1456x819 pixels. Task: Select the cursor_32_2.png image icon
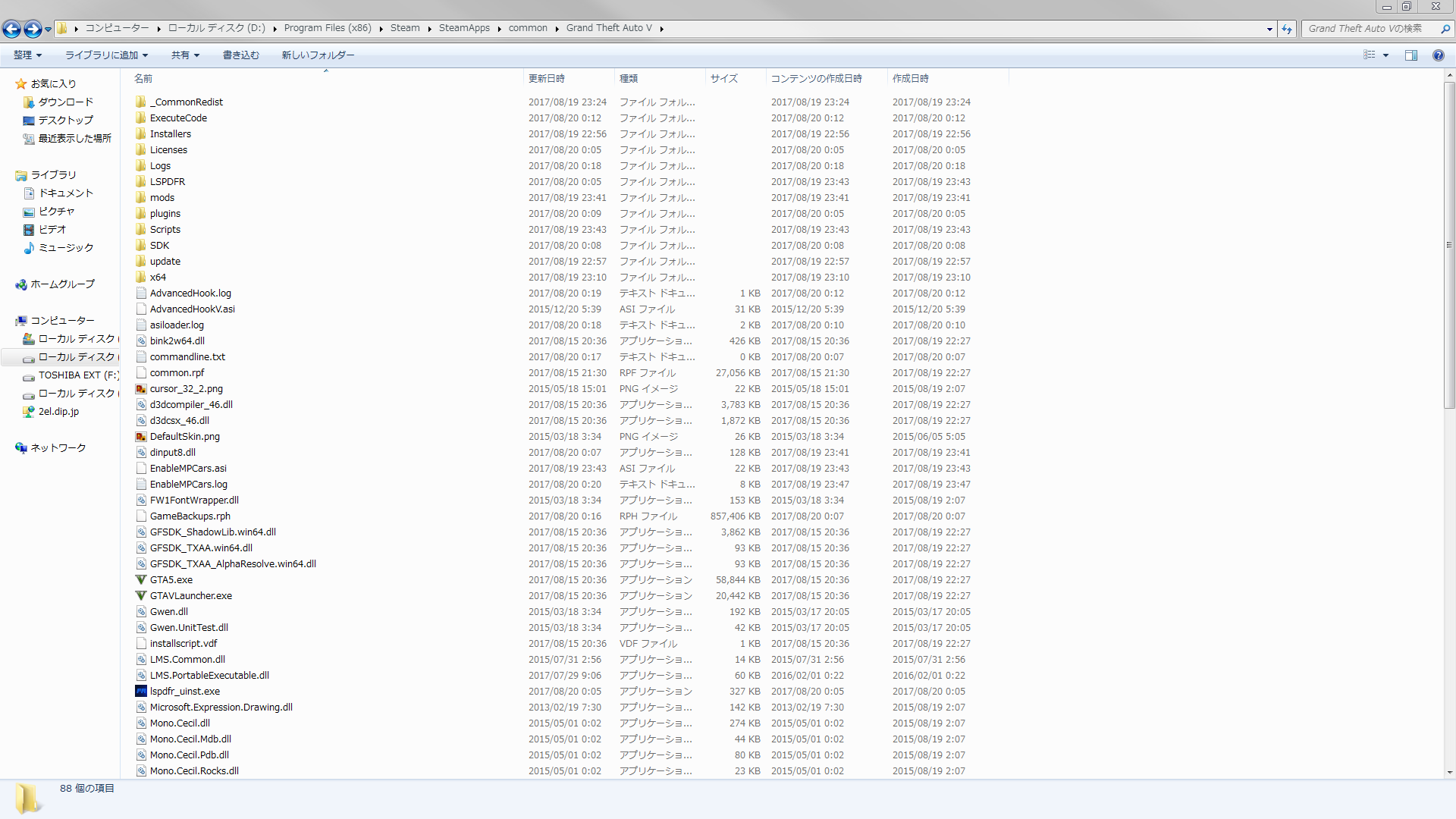(x=141, y=389)
